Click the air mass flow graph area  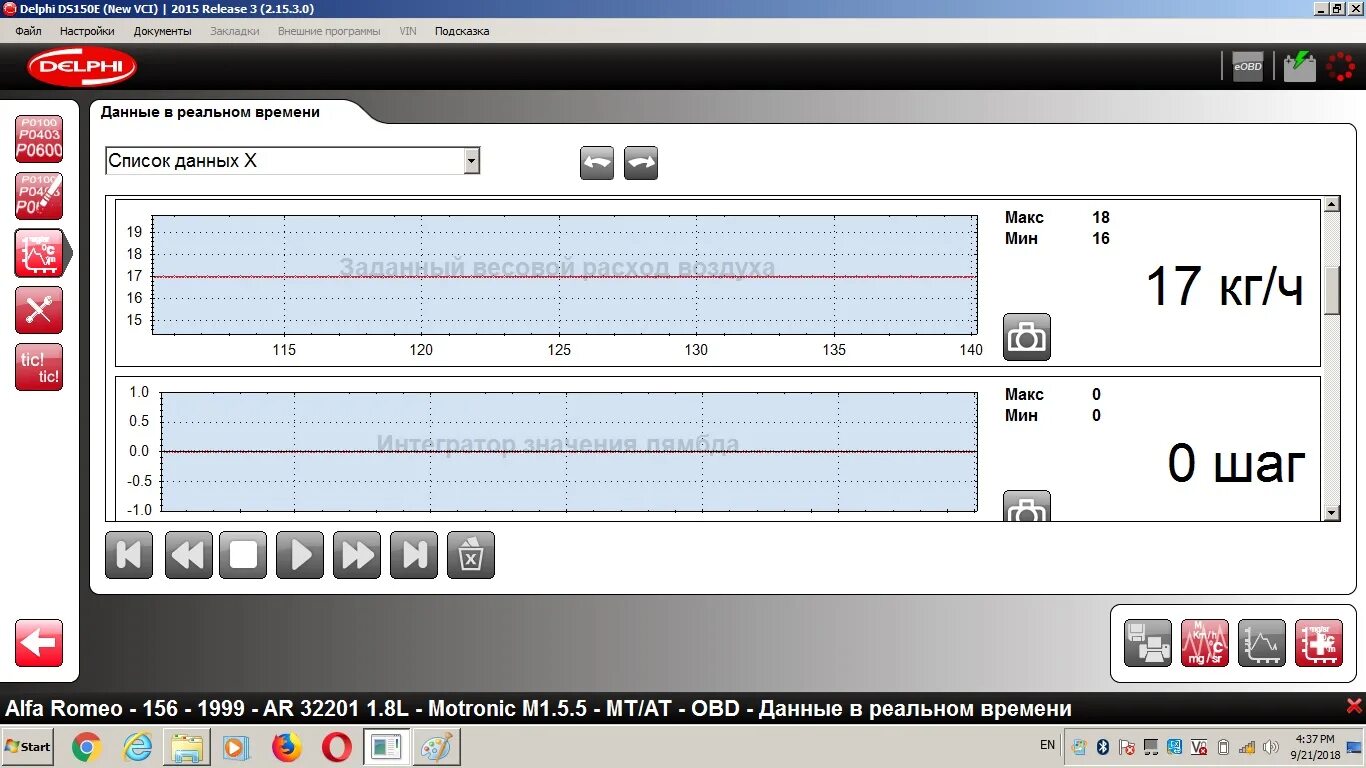[x=565, y=275]
